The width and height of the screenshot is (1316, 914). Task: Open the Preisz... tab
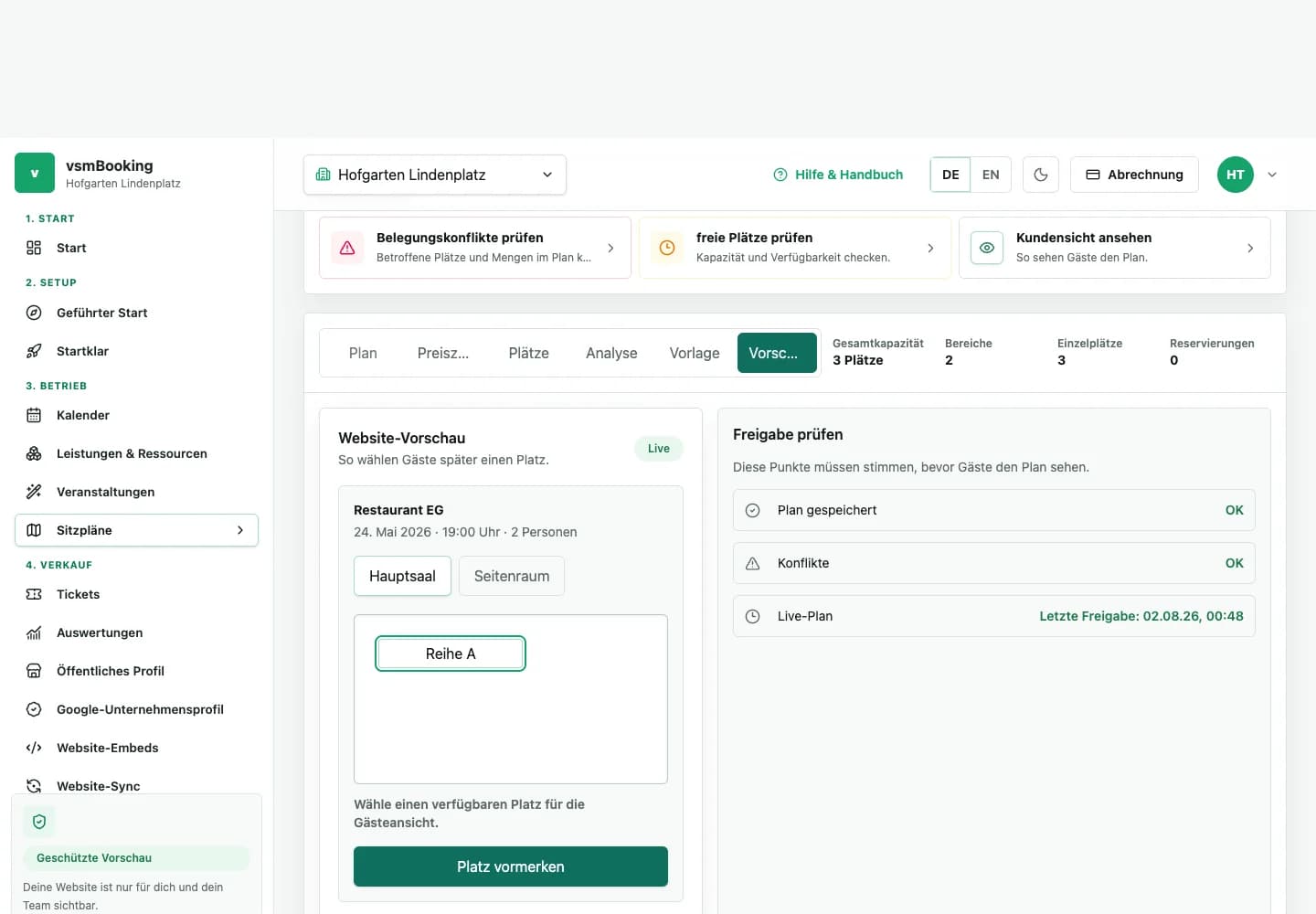click(x=443, y=353)
